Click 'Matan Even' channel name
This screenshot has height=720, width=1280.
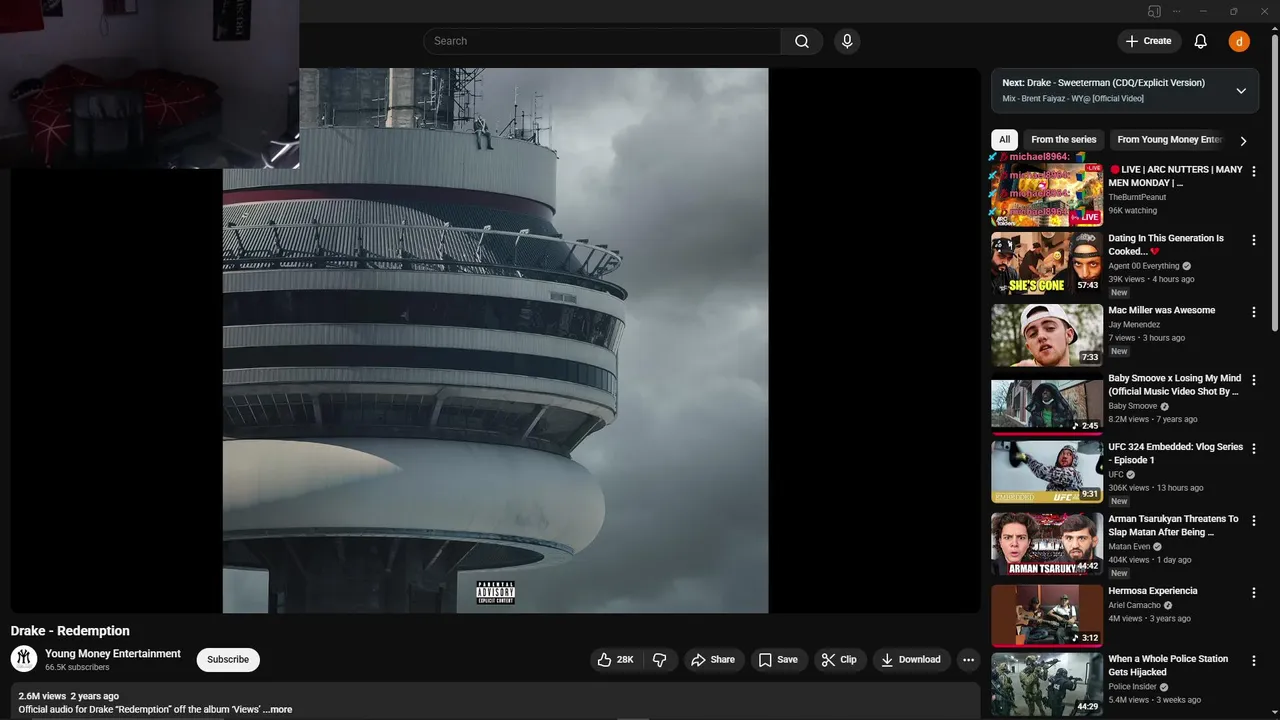click(x=1129, y=547)
